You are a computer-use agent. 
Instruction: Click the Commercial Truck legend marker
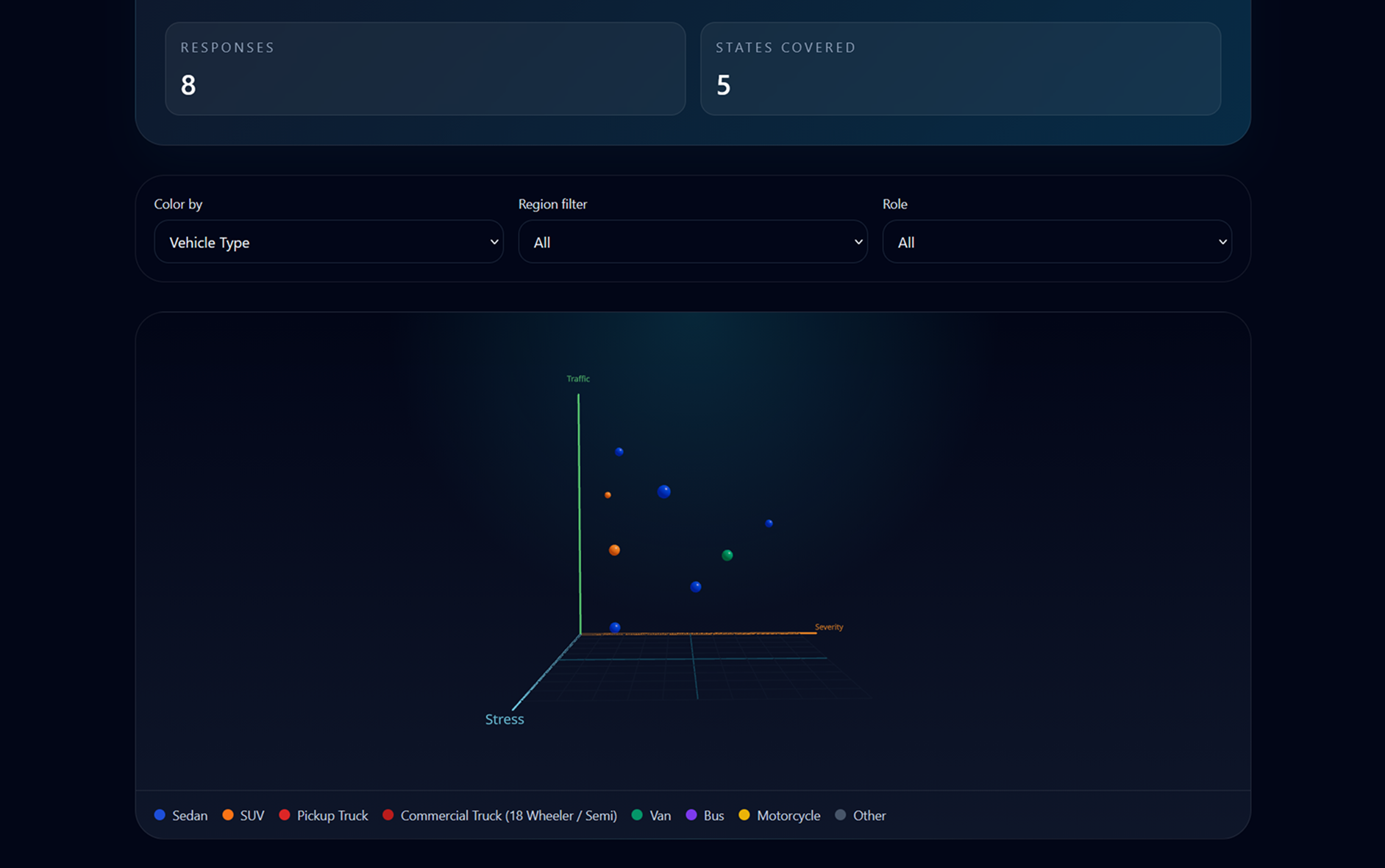388,815
